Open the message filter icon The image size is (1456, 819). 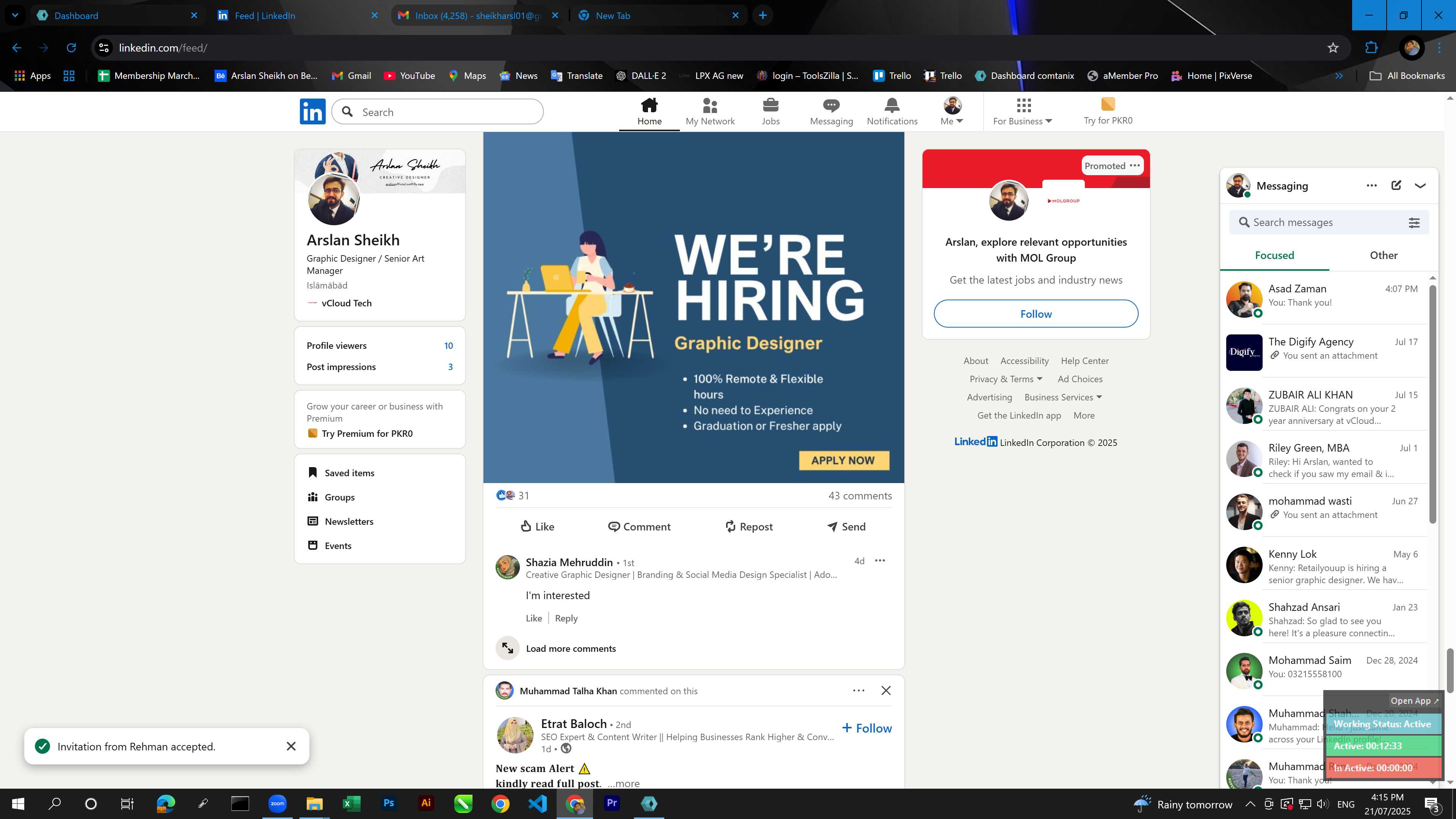(x=1414, y=223)
